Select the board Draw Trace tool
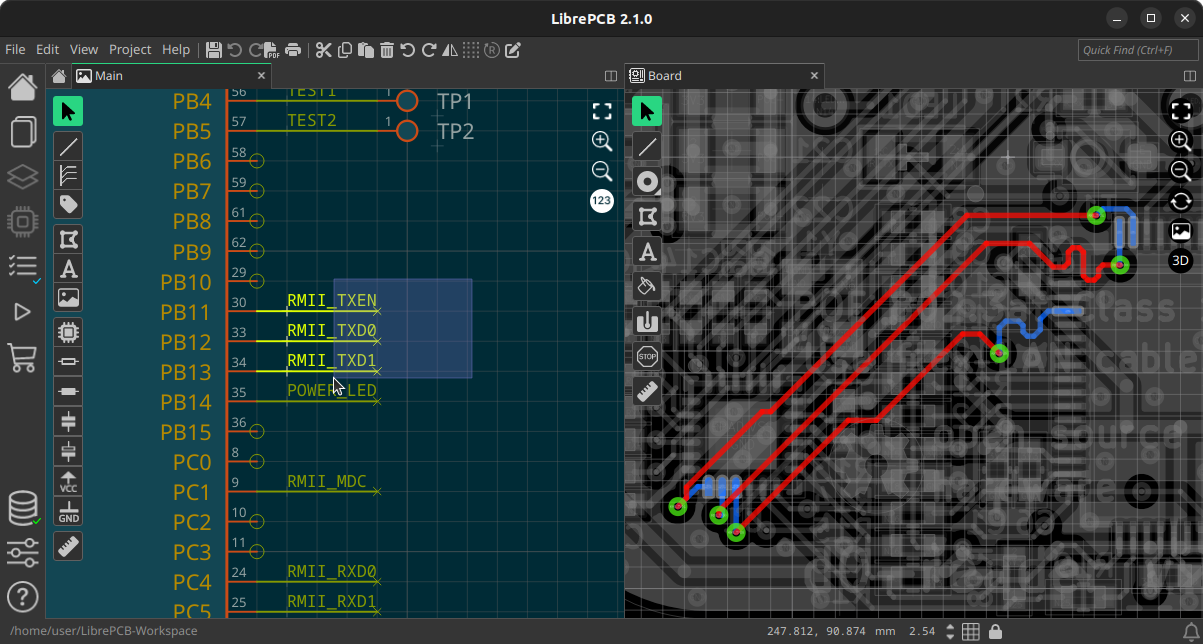The image size is (1203, 644). pos(647,147)
